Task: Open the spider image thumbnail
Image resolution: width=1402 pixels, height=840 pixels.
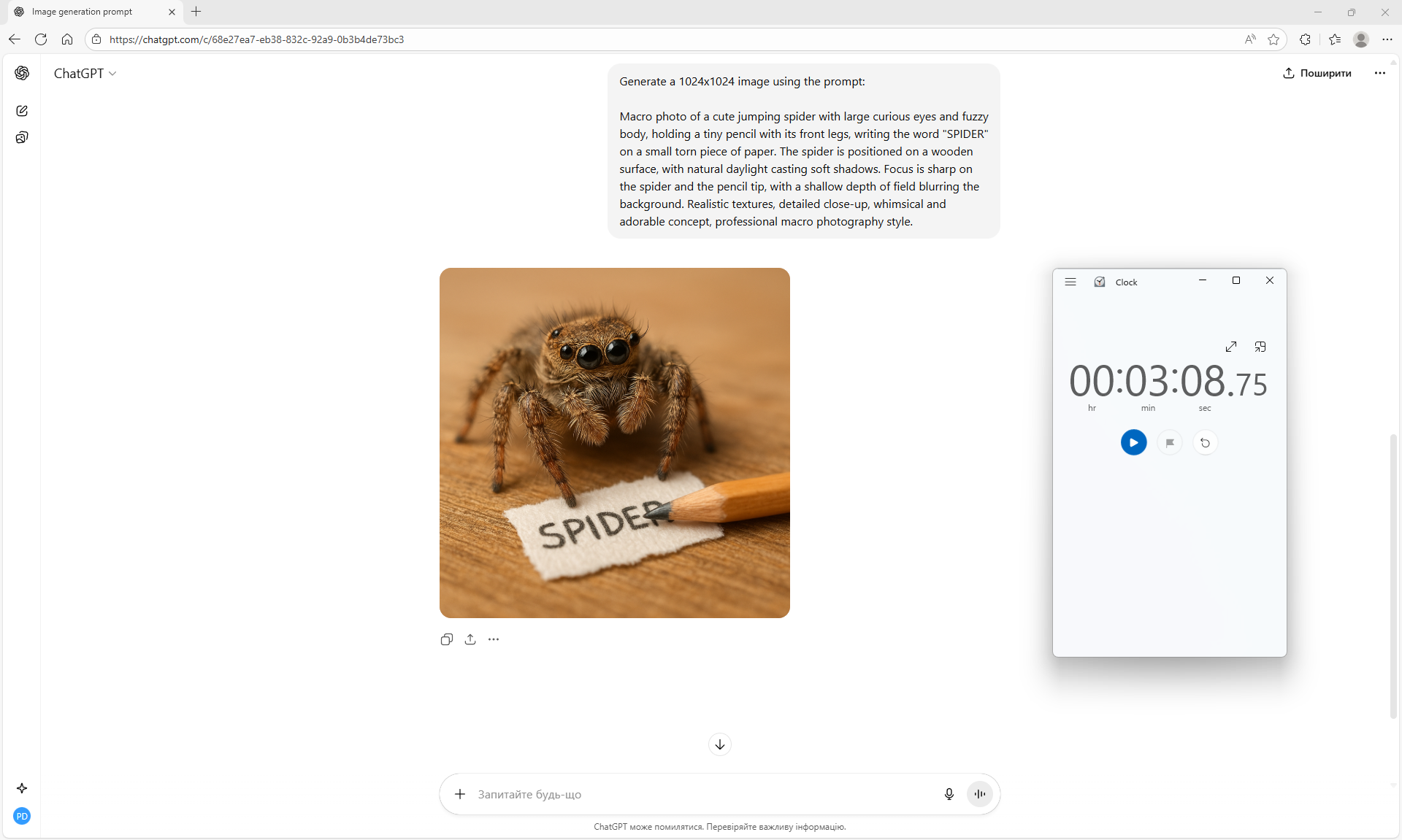Action: 614,443
